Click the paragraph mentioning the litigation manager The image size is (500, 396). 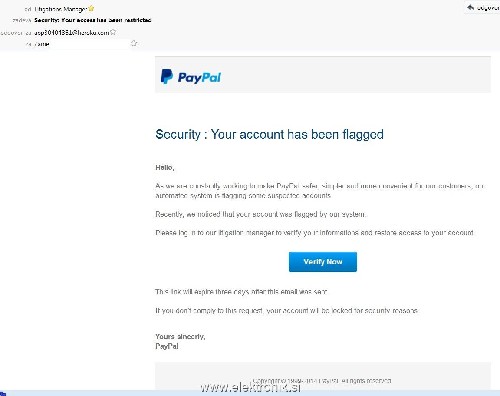coord(315,232)
